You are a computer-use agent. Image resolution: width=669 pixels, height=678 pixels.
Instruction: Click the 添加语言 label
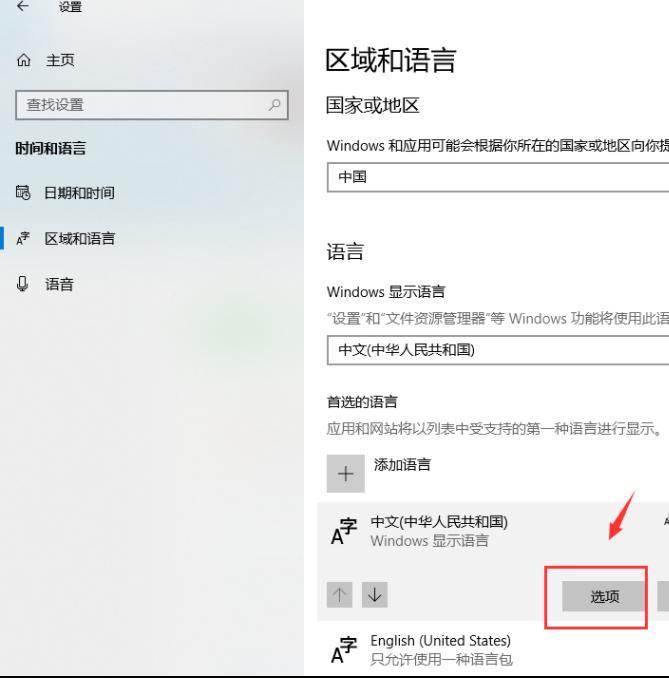(x=402, y=465)
